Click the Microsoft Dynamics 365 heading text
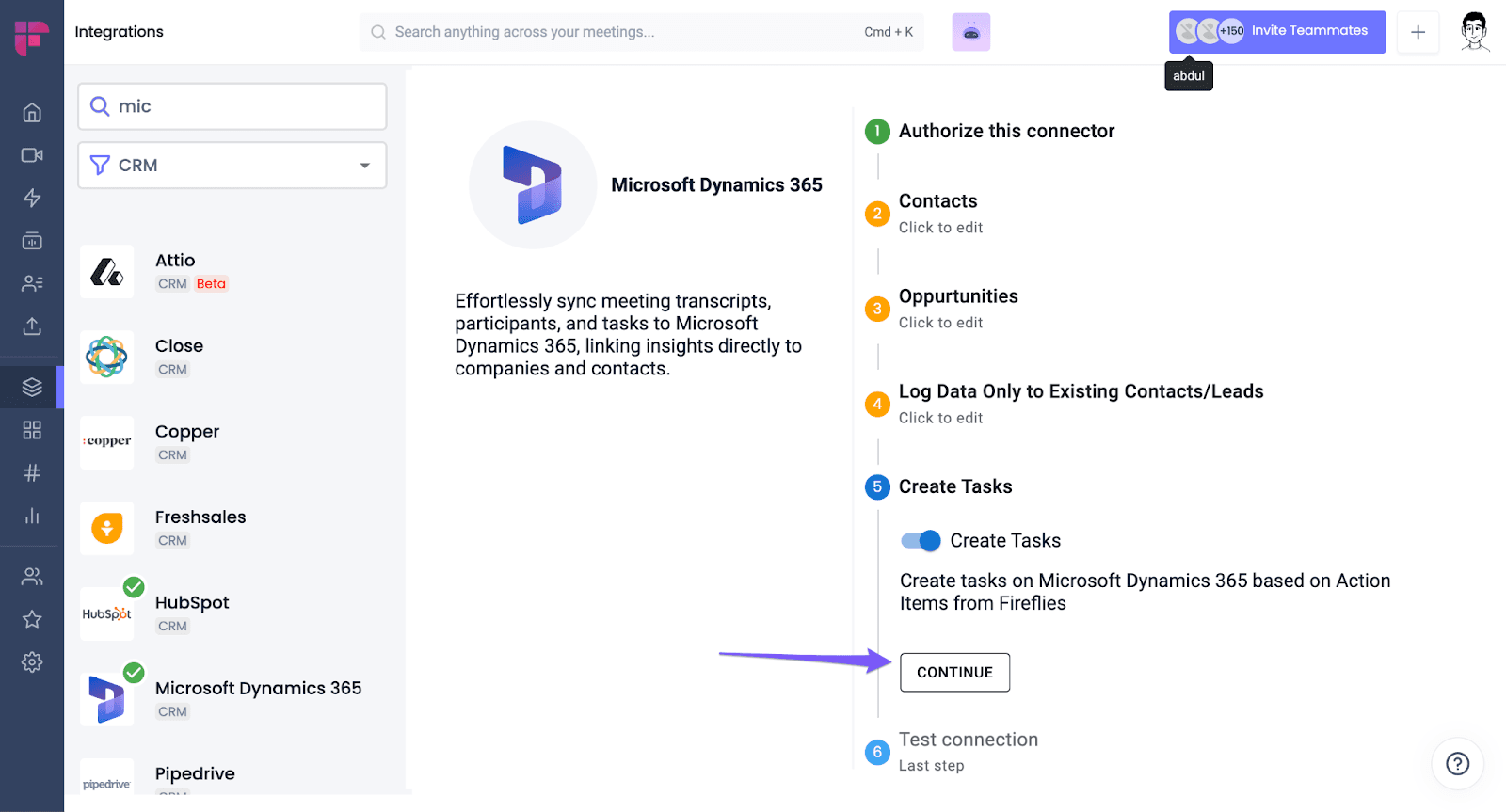This screenshot has height=812, width=1506. pos(716,185)
